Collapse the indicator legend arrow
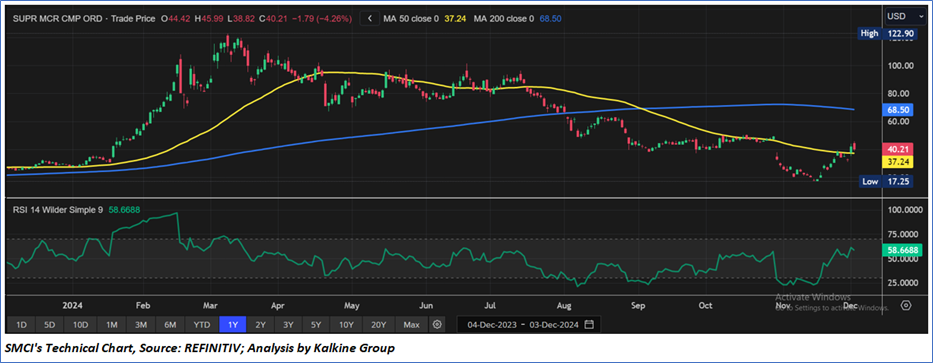 (x=370, y=18)
